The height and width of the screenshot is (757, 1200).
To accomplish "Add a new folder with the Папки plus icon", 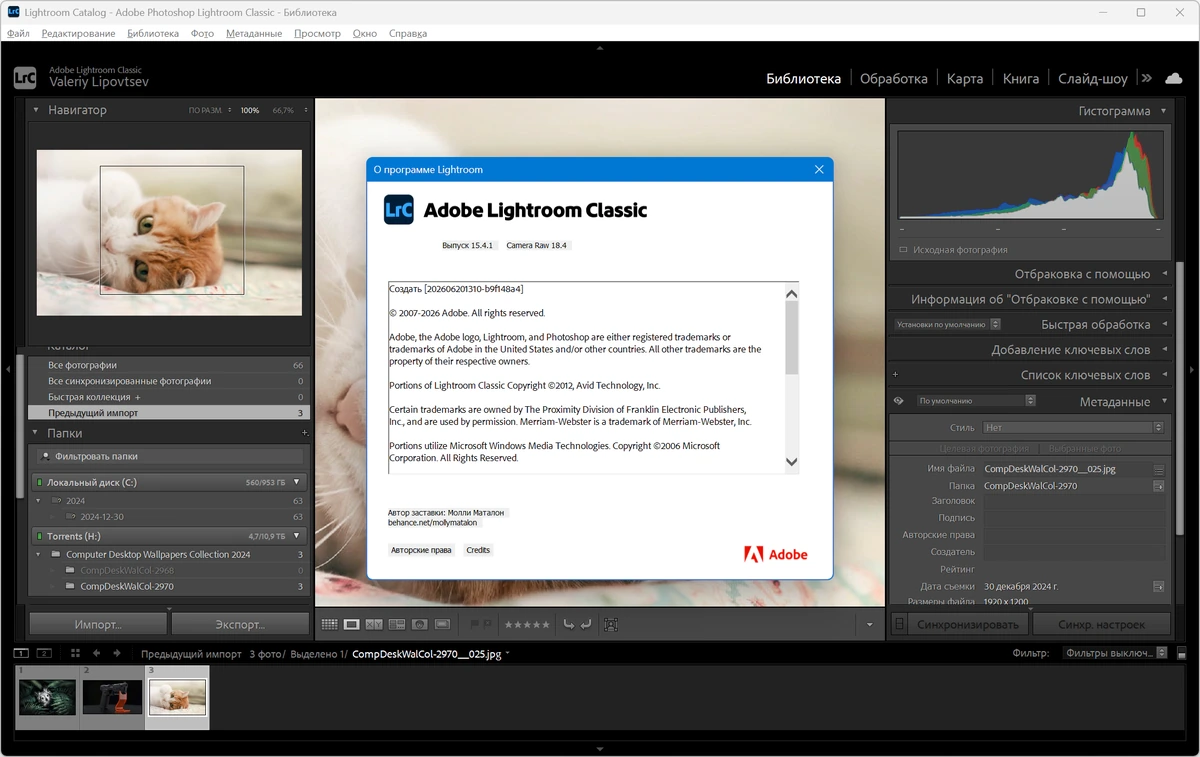I will tap(305, 433).
